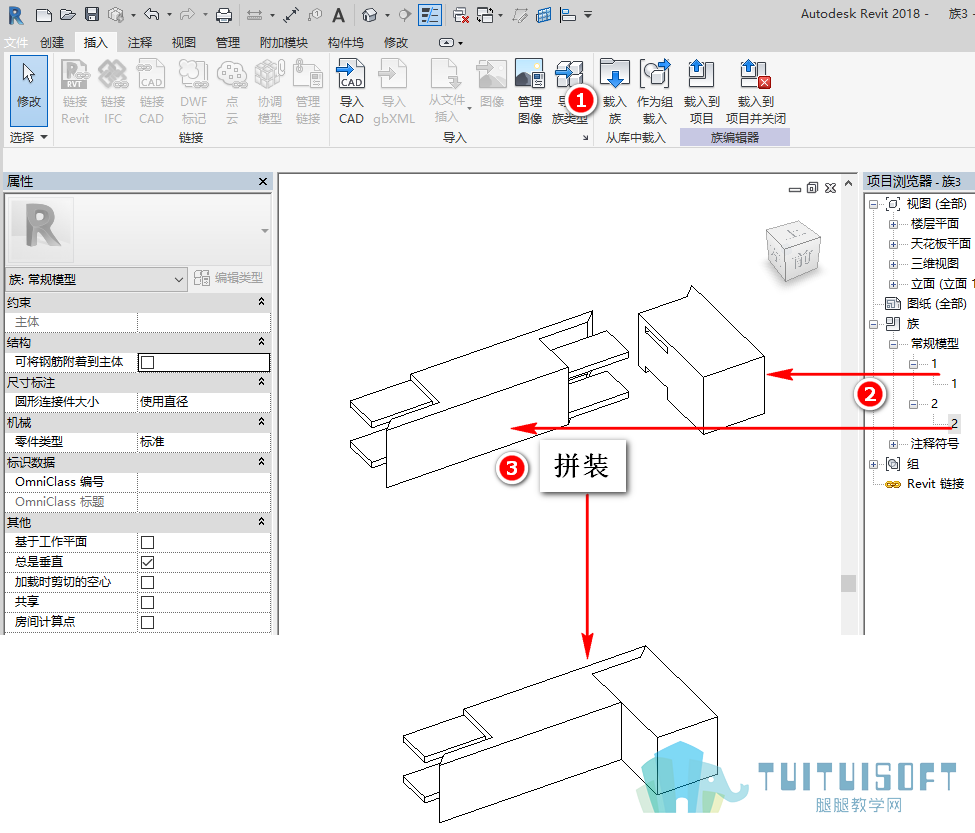
Task: Open the 创建 ribbon tab
Action: 52,42
